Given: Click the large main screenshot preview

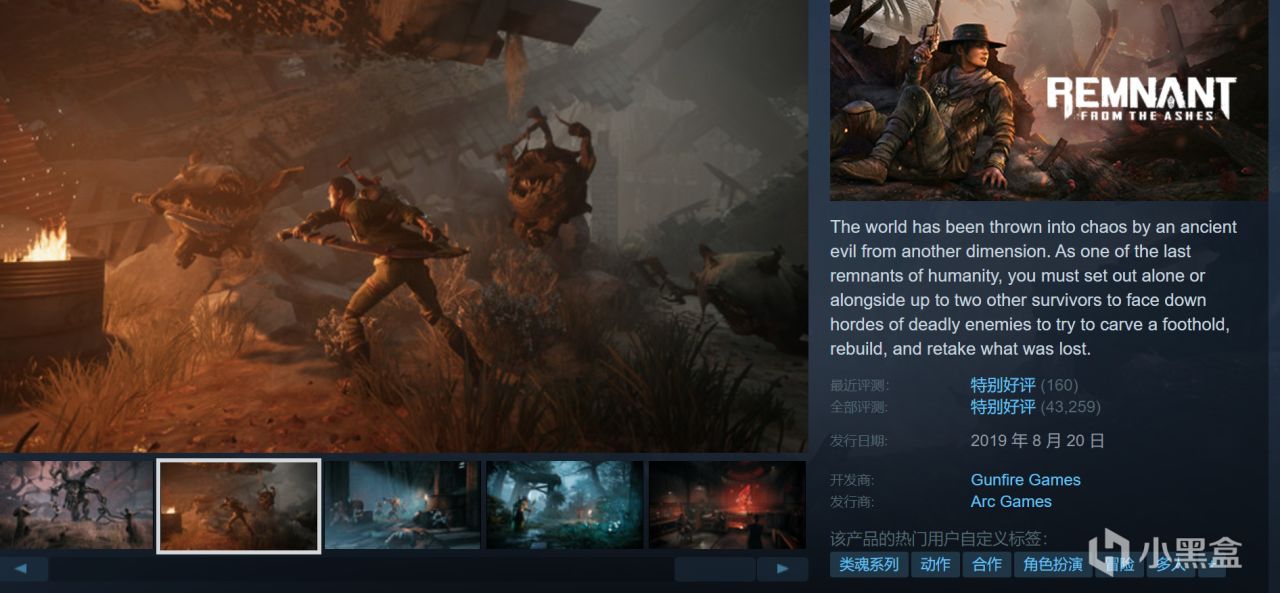Looking at the screenshot, I should click(x=403, y=225).
